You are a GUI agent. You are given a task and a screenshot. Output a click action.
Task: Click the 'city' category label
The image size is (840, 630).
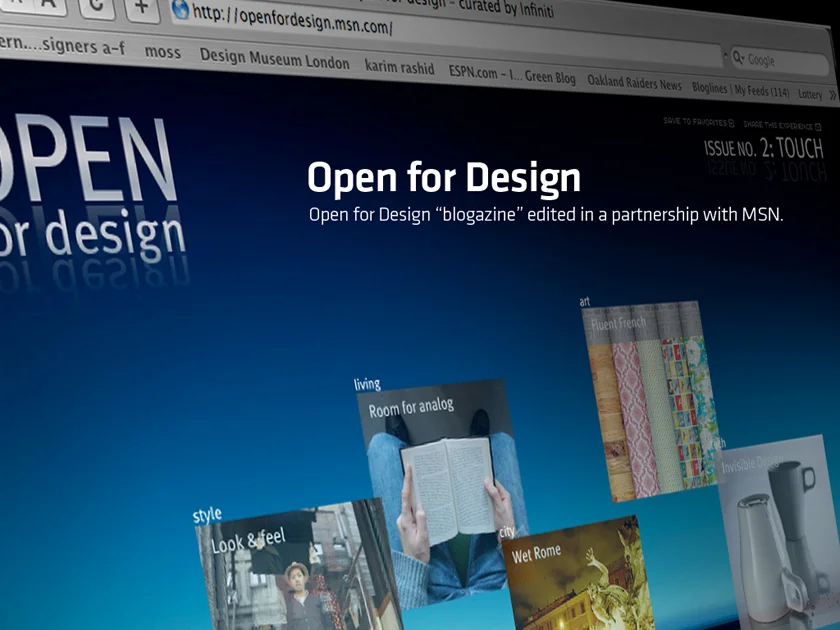(506, 532)
